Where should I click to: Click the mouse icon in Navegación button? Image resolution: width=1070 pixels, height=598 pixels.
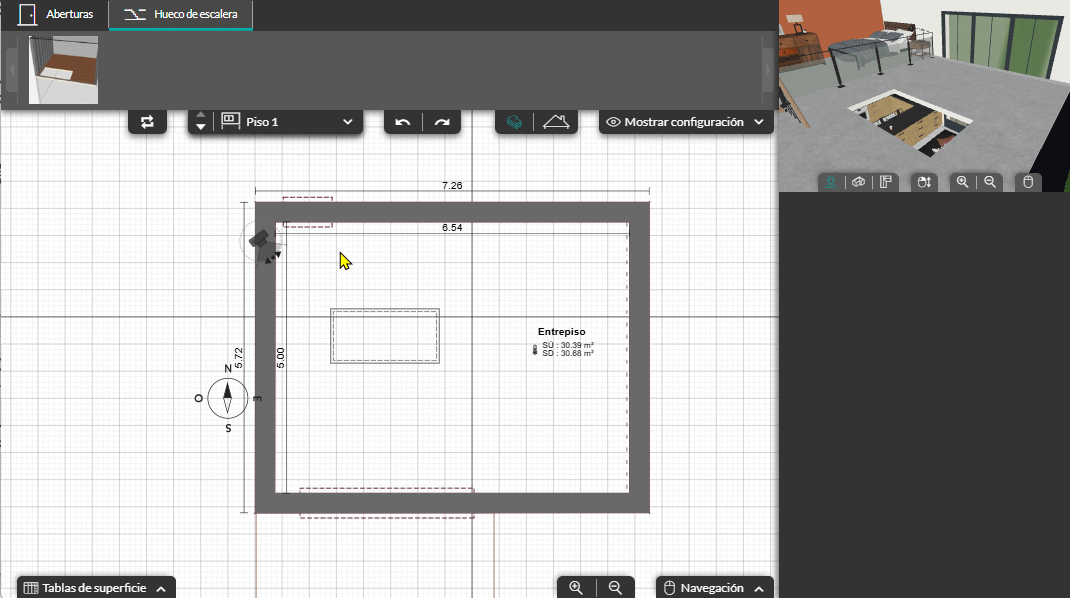click(669, 588)
